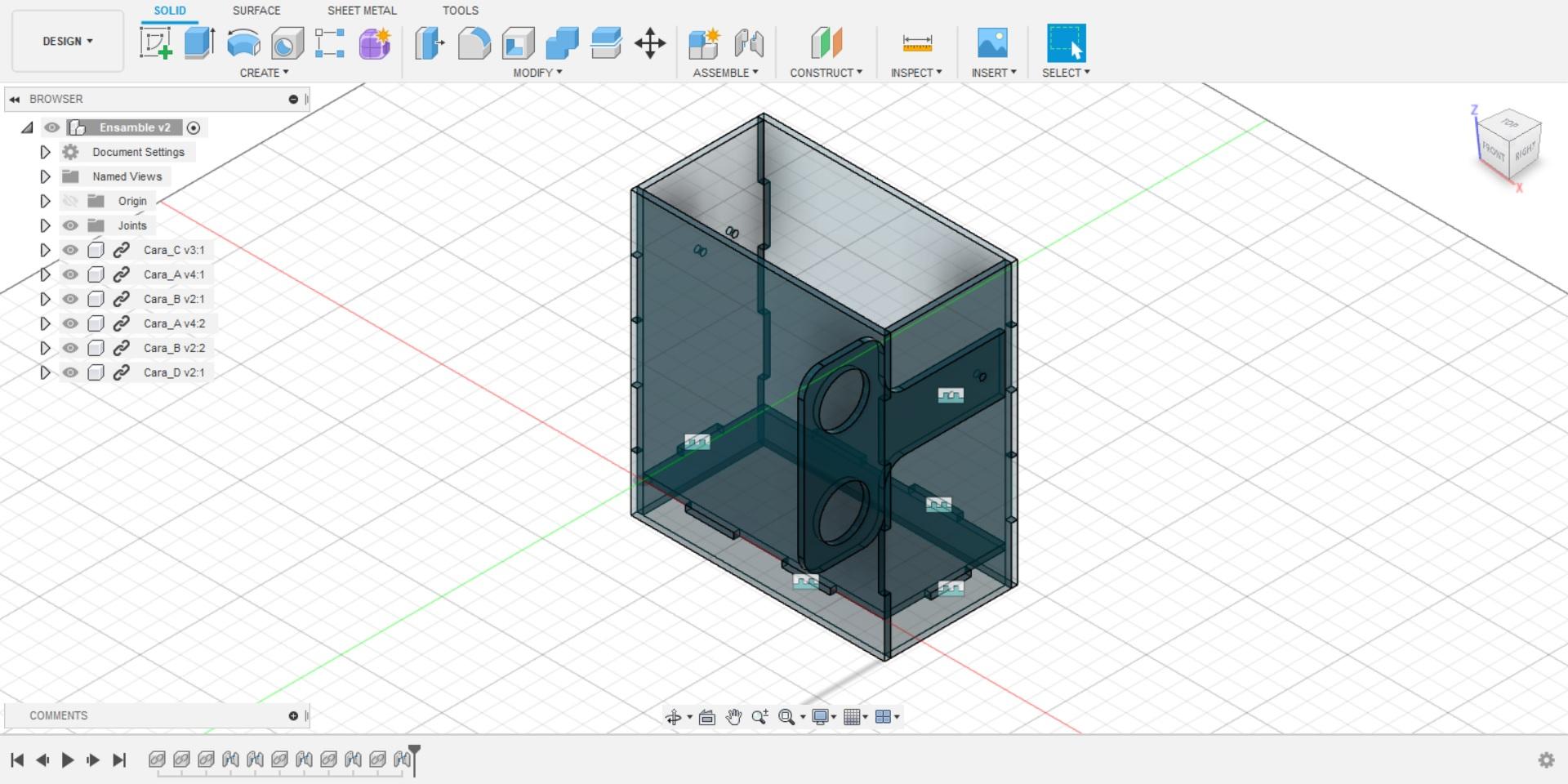
Task: Step timeline forward one feature
Action: click(x=93, y=760)
